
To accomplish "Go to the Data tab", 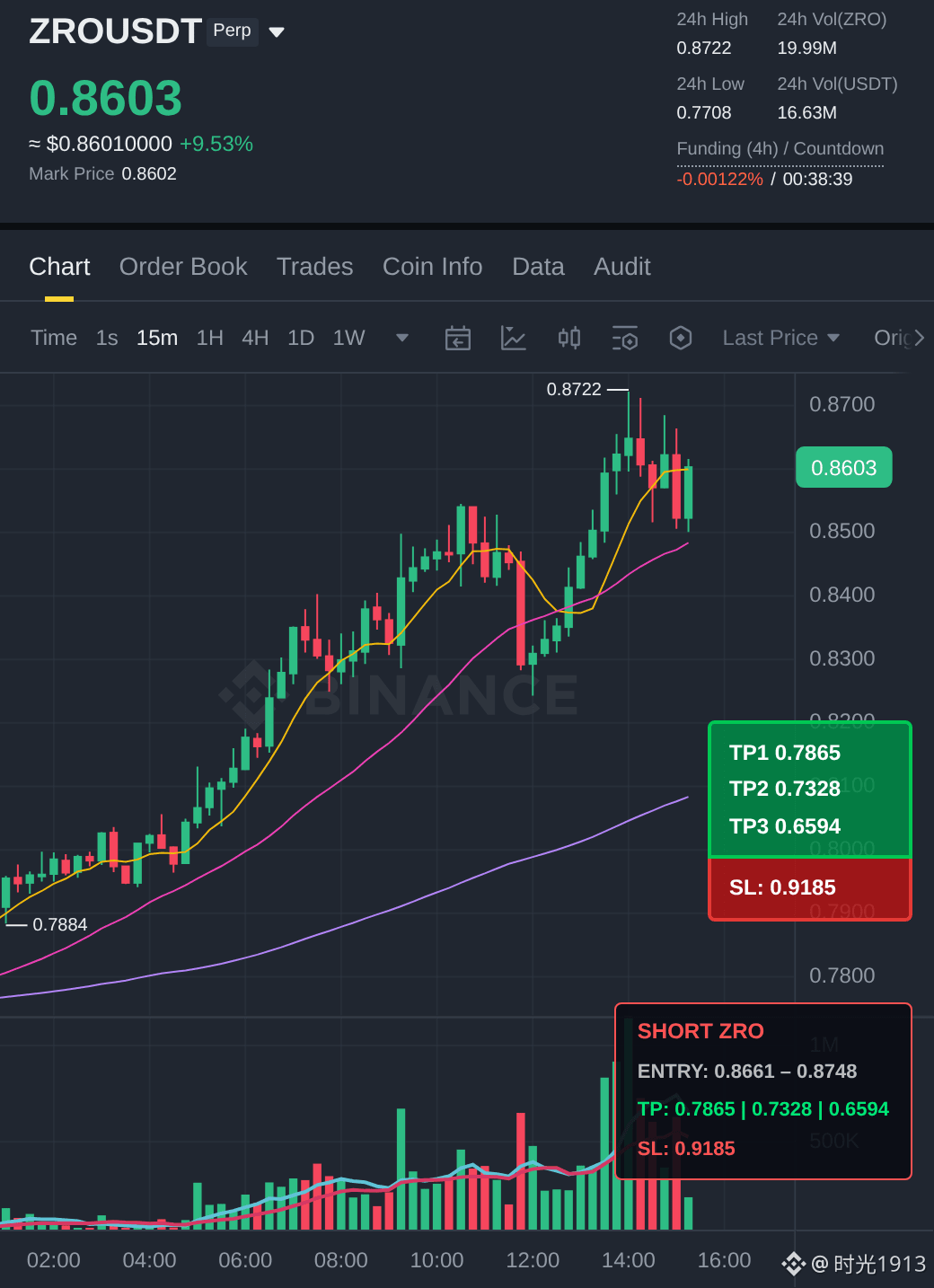I will pyautogui.click(x=538, y=267).
